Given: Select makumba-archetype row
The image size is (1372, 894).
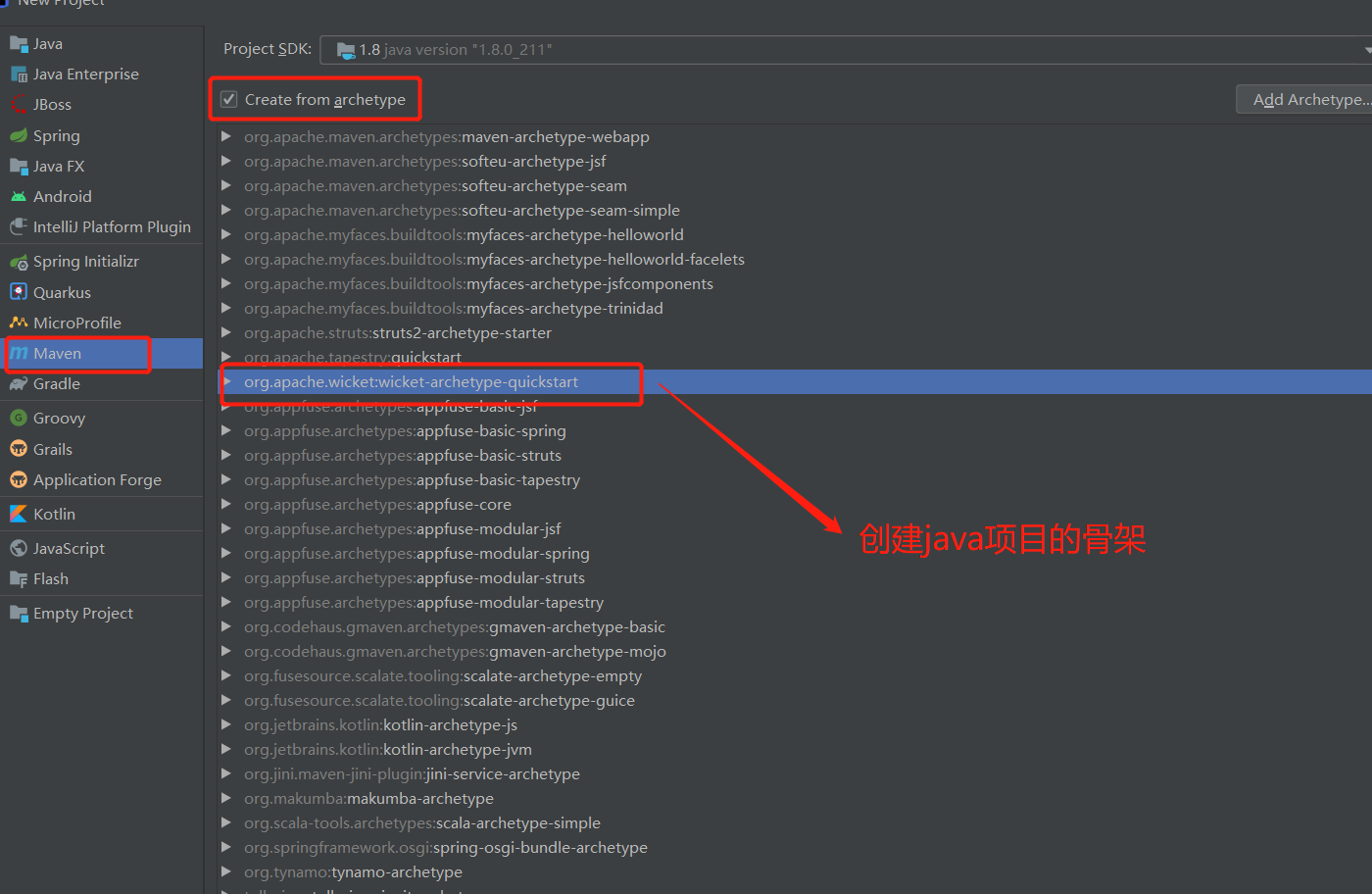Looking at the screenshot, I should click(795, 798).
